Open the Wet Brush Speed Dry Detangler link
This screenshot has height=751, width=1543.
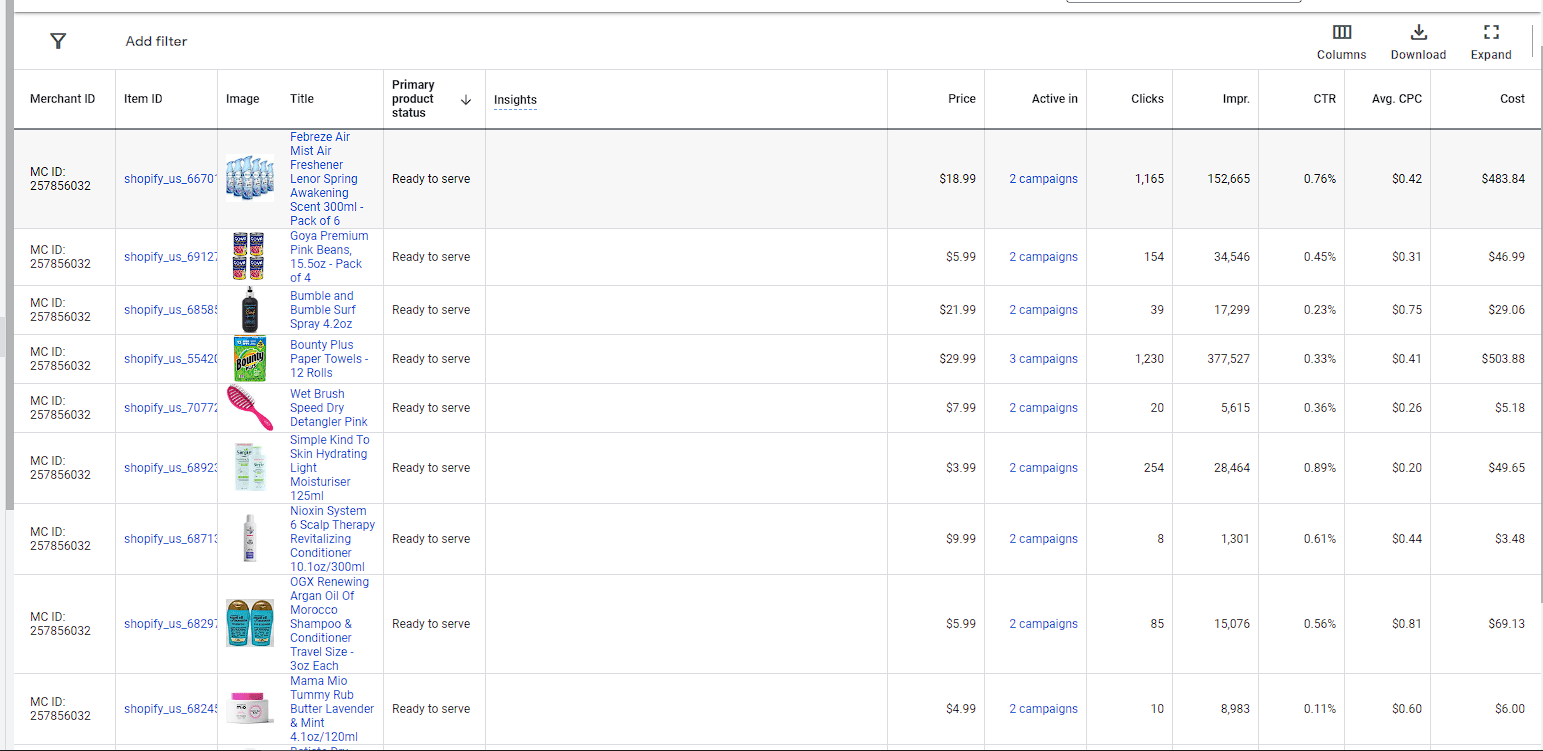click(x=329, y=408)
